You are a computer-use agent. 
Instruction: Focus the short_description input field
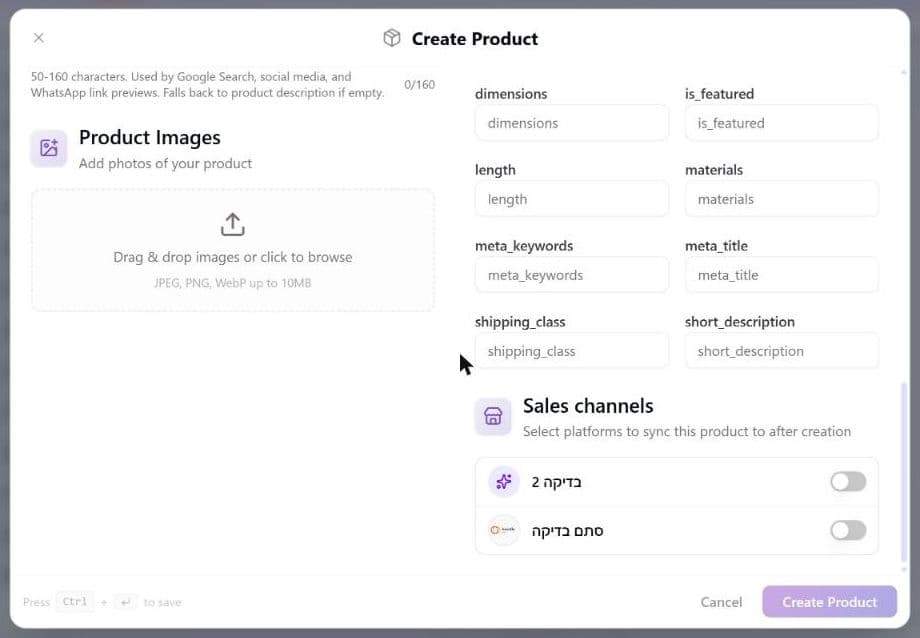[782, 351]
